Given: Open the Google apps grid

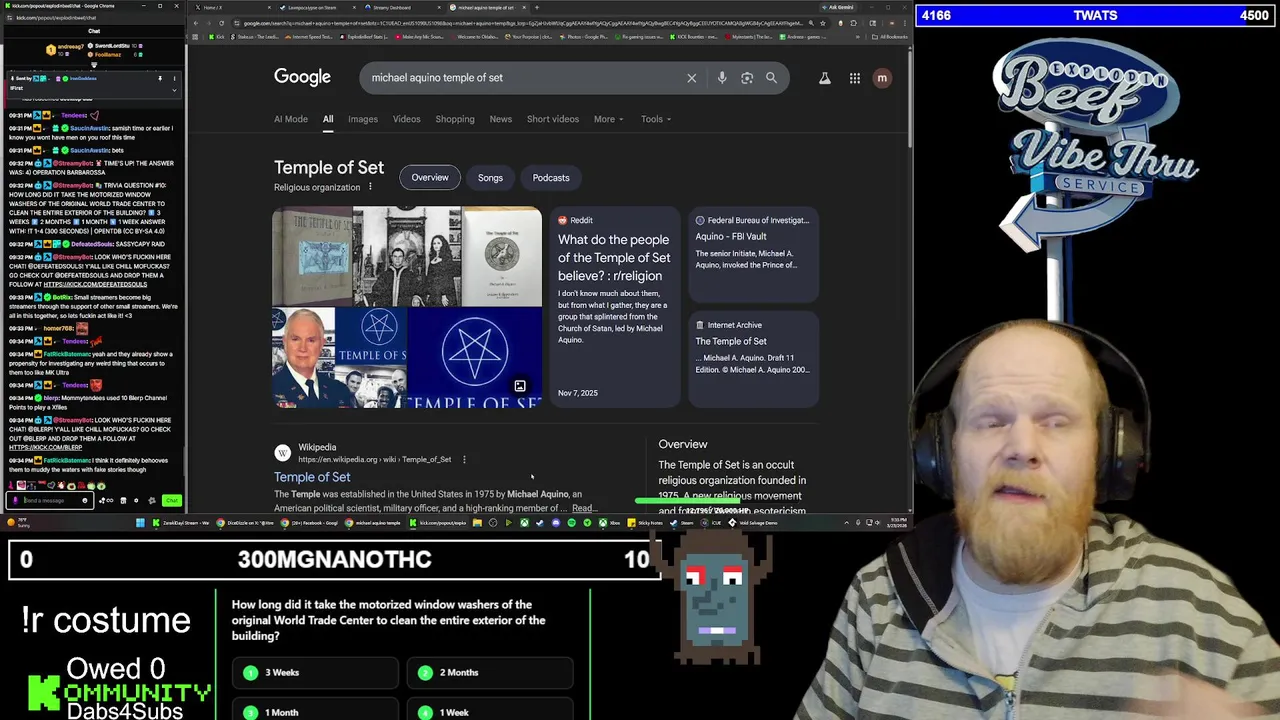Looking at the screenshot, I should pos(855,78).
